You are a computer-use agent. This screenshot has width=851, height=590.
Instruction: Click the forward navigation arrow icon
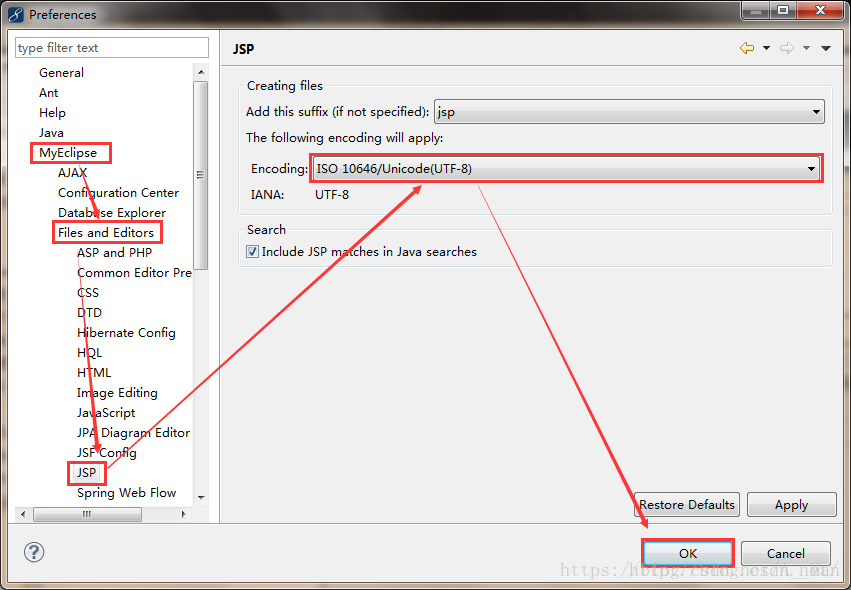[786, 48]
